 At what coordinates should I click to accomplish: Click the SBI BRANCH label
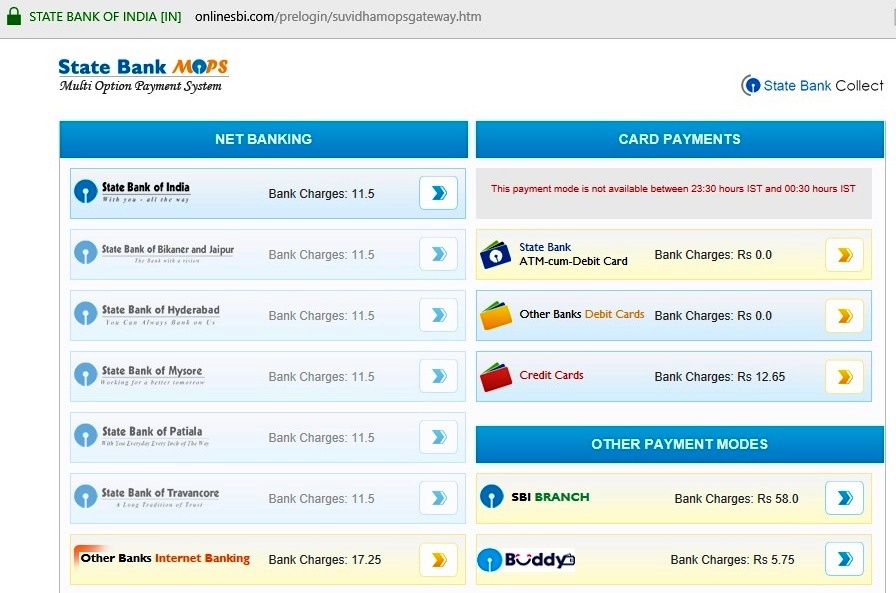(x=550, y=497)
